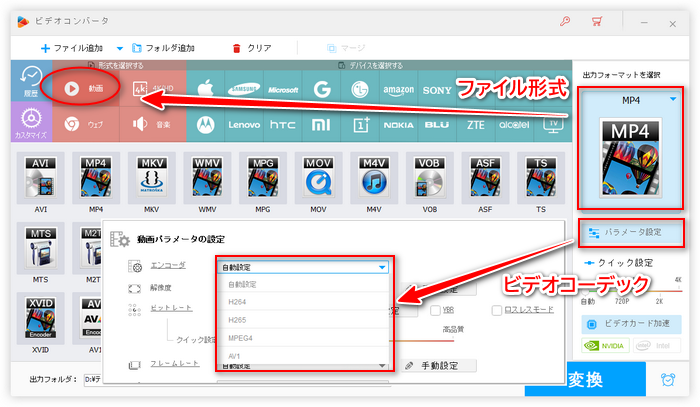Toggle the lossless mode (ロスレスモード) checkbox
The width and height of the screenshot is (700, 407).
click(497, 310)
